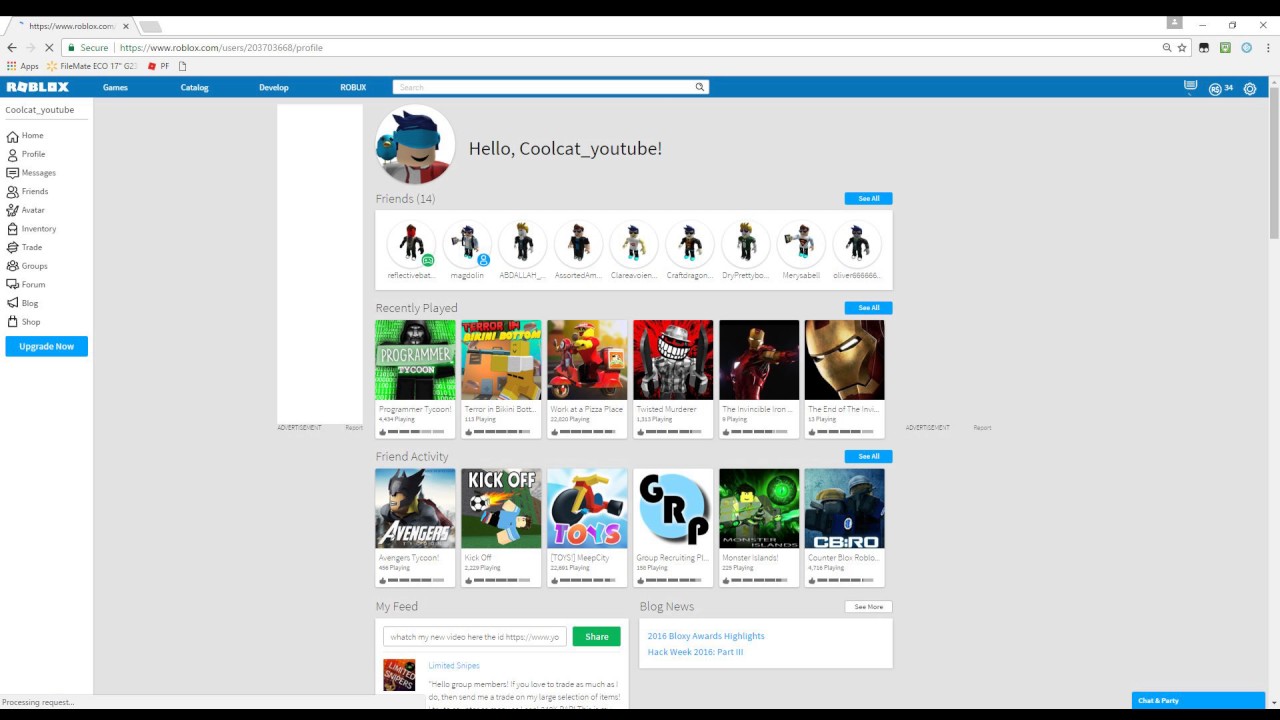Click the Roblox search input field

(545, 87)
